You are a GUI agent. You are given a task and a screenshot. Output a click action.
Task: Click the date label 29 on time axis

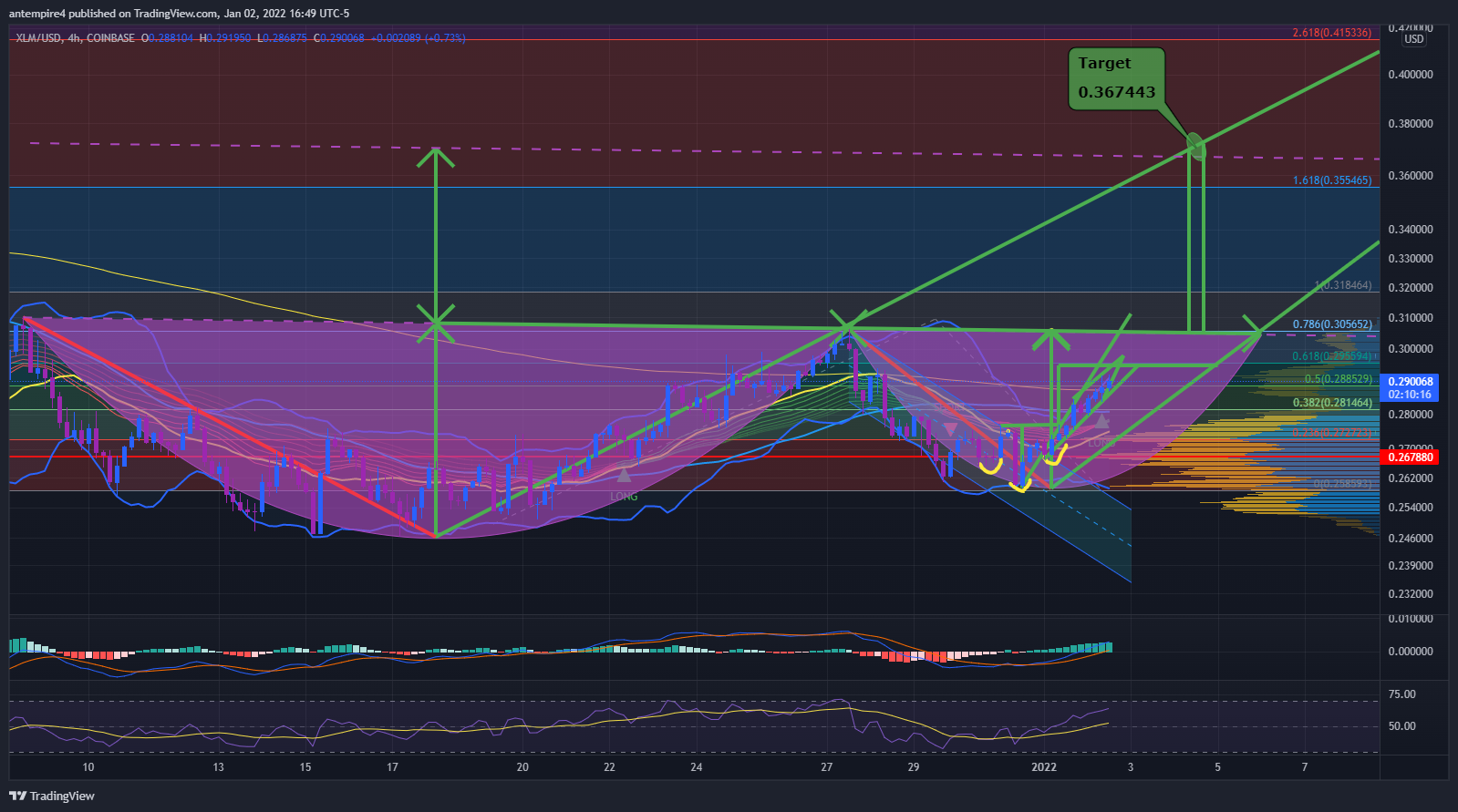[914, 767]
